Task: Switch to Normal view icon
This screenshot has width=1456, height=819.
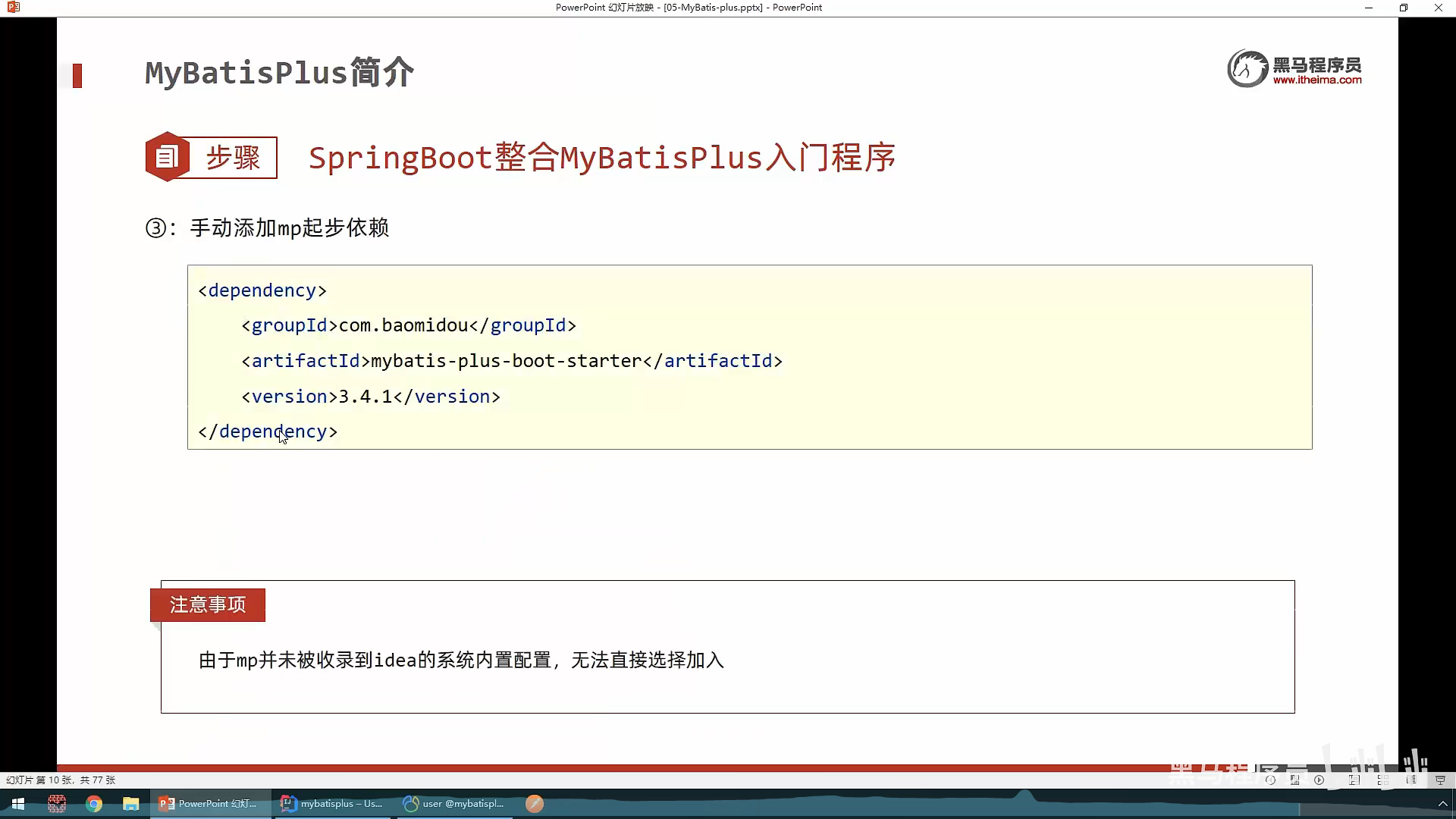Action: pyautogui.click(x=1354, y=780)
